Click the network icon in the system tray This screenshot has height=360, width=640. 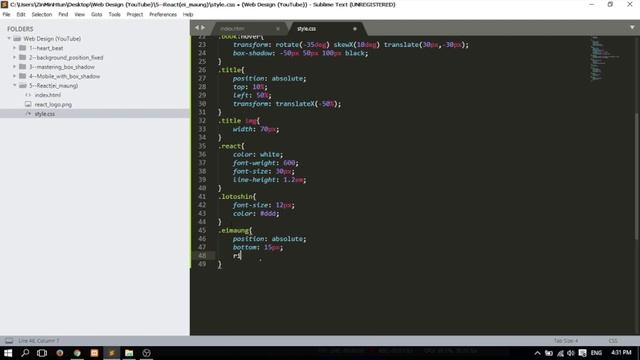pyautogui.click(x=560, y=353)
